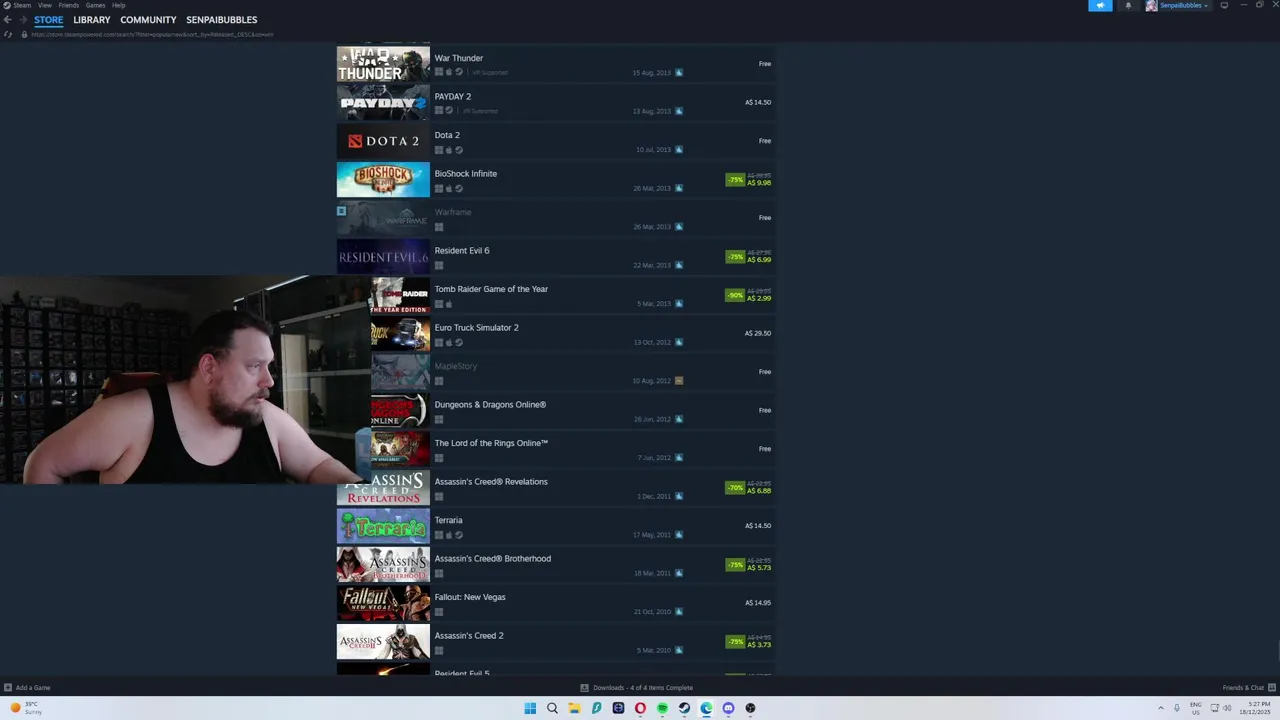Go forward with the Steam forward arrow

24,20
